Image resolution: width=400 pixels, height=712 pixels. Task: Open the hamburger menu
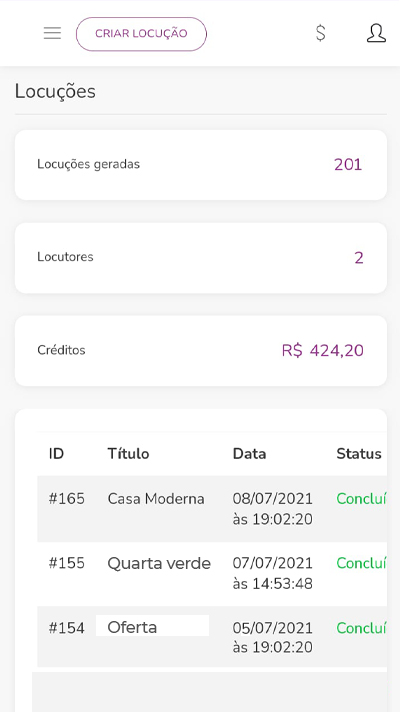point(52,33)
